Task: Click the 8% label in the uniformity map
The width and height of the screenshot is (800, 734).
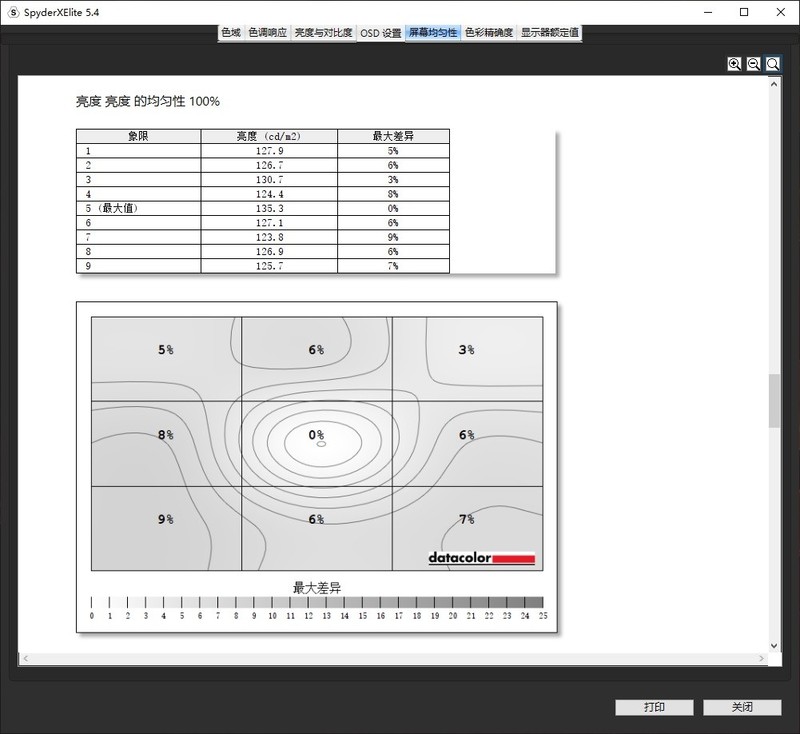Action: pos(166,435)
